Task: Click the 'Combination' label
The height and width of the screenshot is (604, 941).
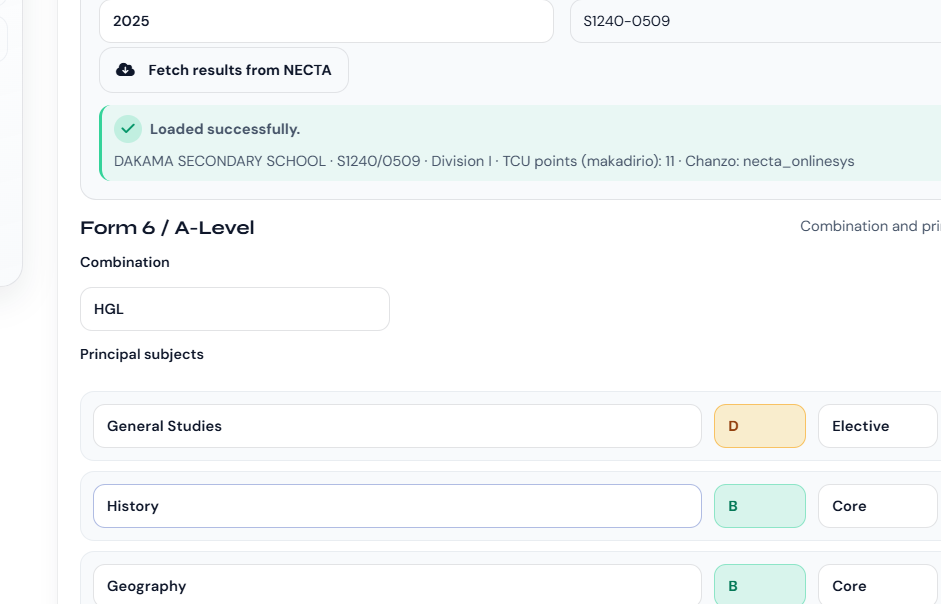Action: pos(125,262)
